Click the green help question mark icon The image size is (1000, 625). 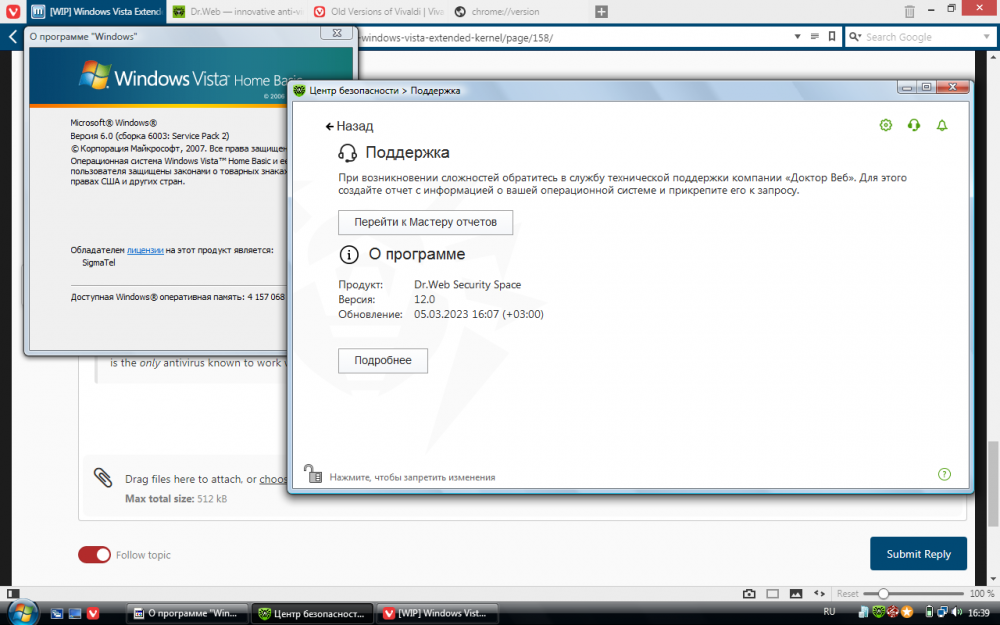[x=944, y=474]
